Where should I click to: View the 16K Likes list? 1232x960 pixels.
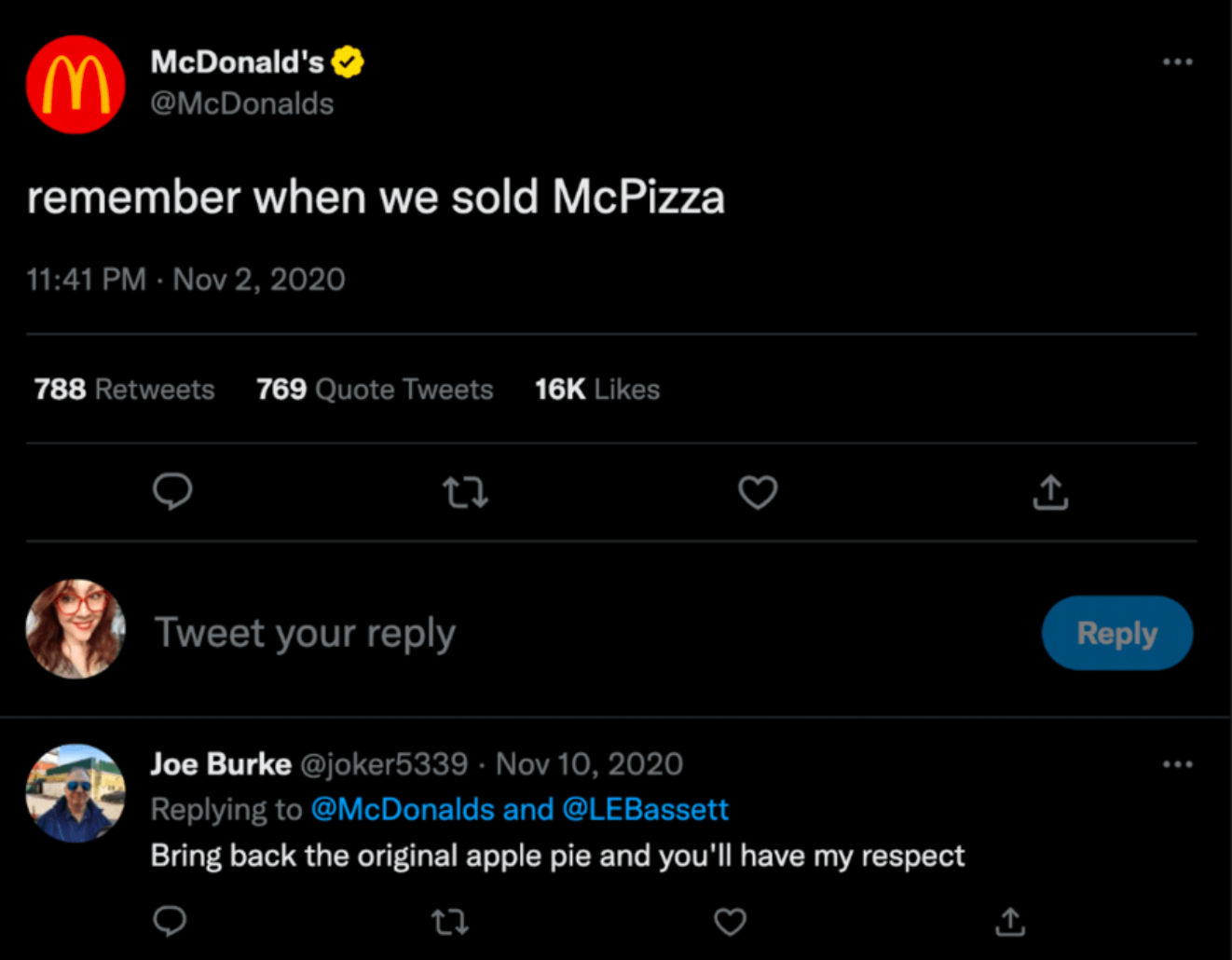tap(596, 389)
